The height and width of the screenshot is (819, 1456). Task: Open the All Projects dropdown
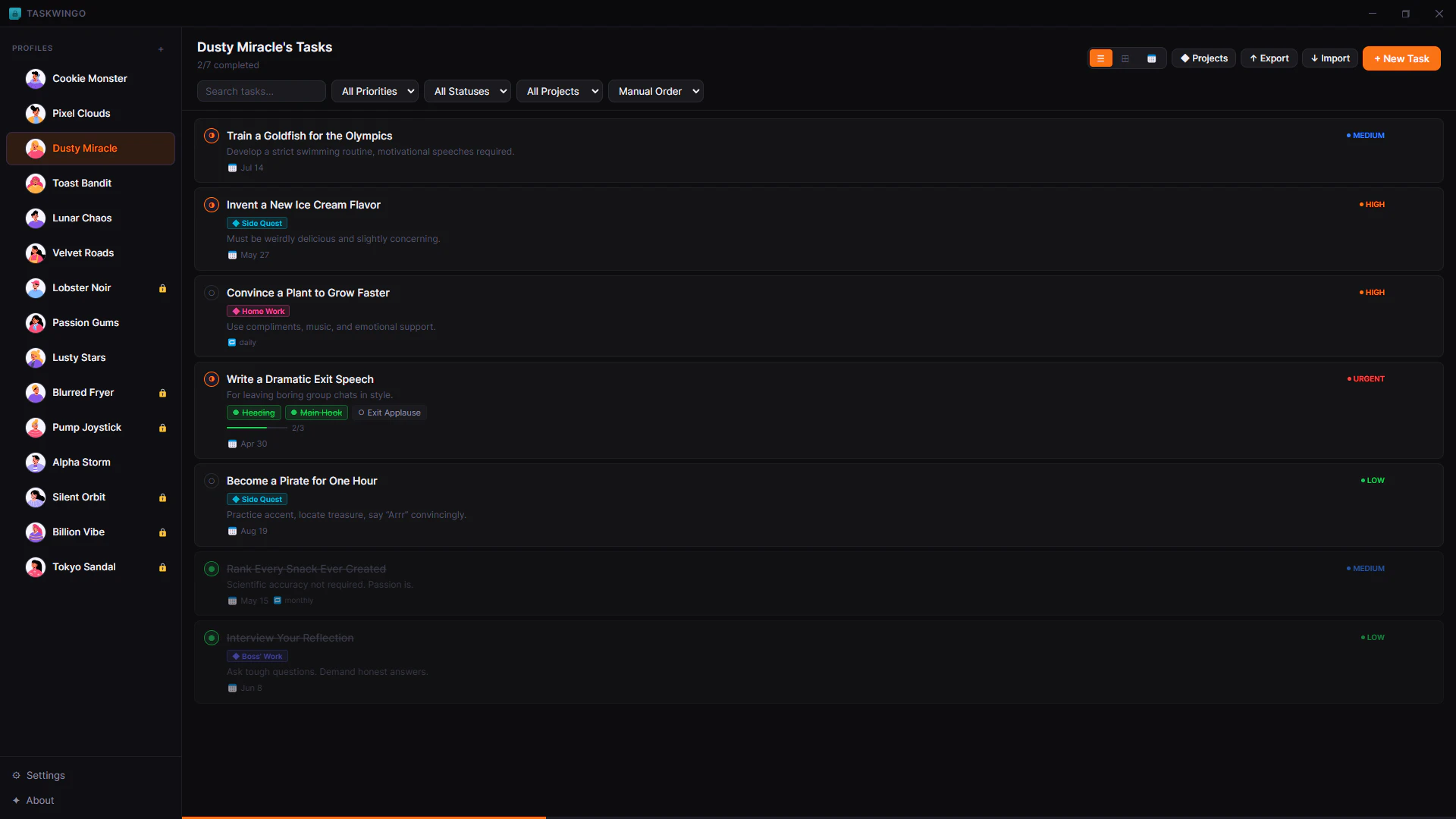coord(560,92)
